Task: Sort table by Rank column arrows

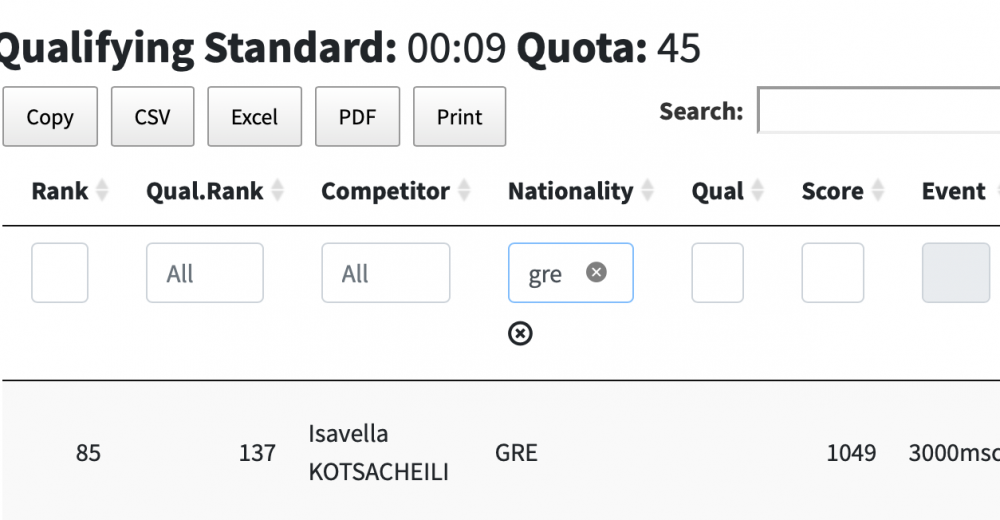Action: click(101, 191)
